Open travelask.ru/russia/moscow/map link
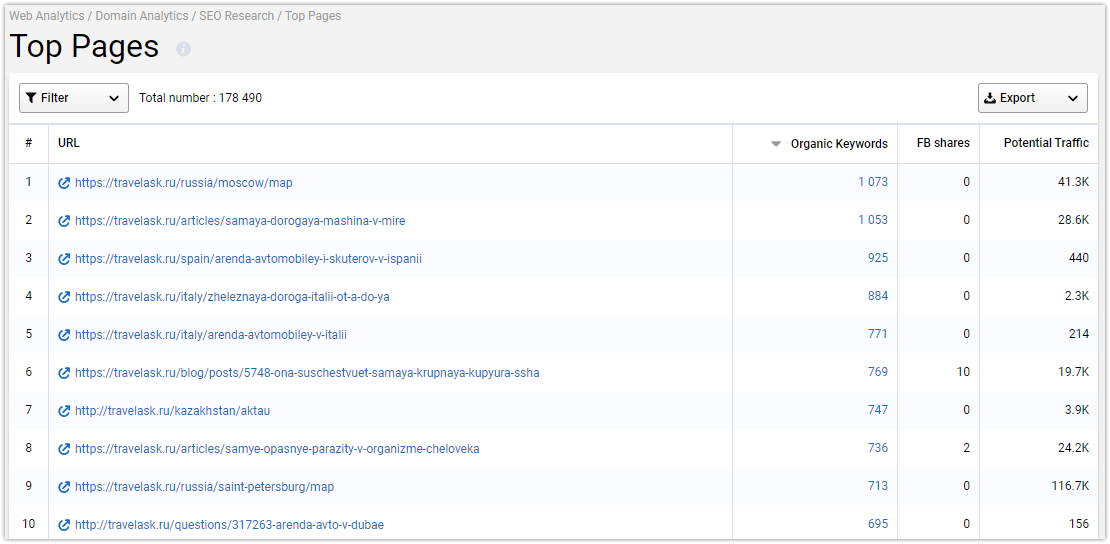The image size is (1110, 544). coord(183,183)
